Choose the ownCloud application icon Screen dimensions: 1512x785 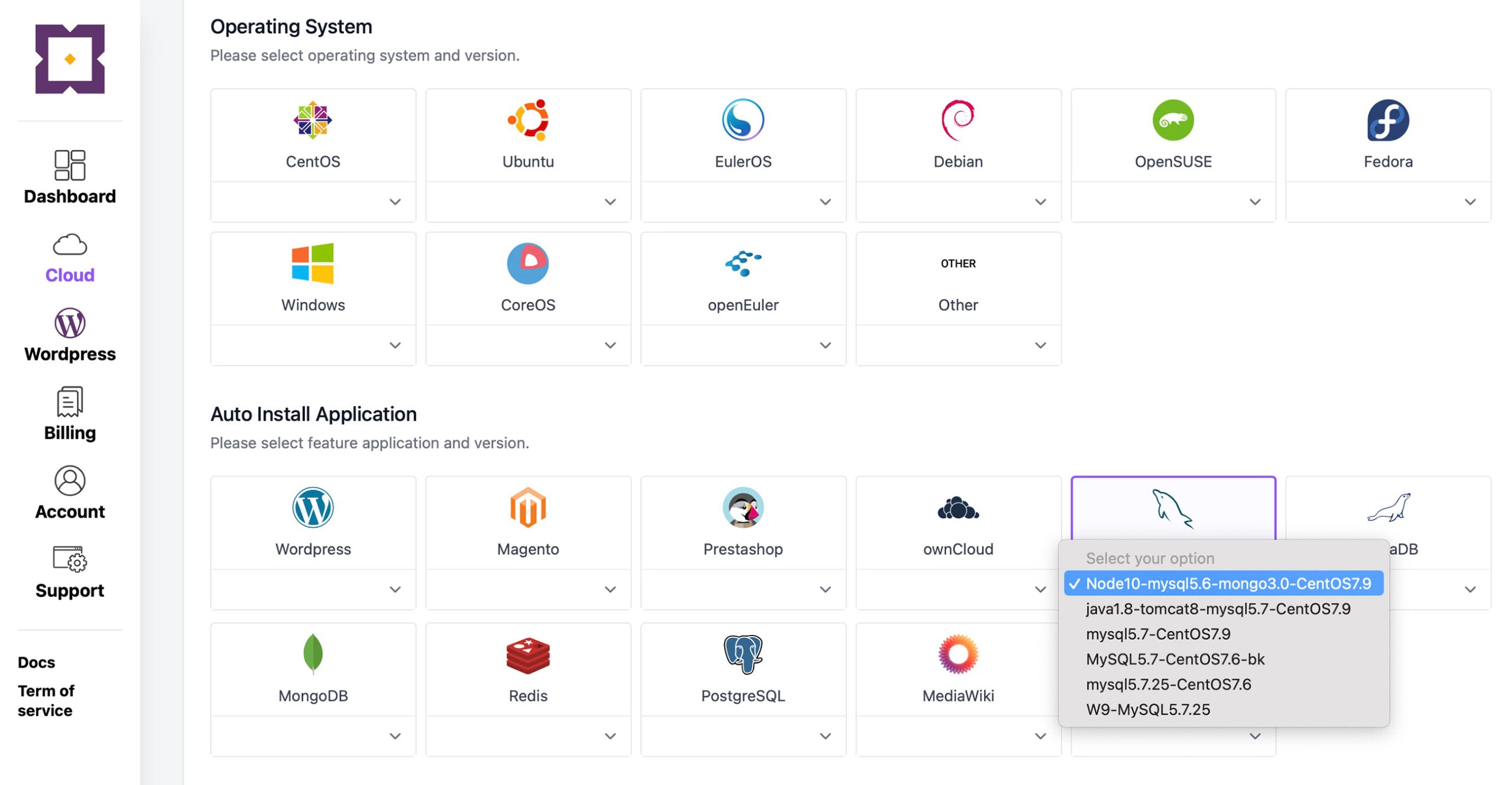pos(957,508)
